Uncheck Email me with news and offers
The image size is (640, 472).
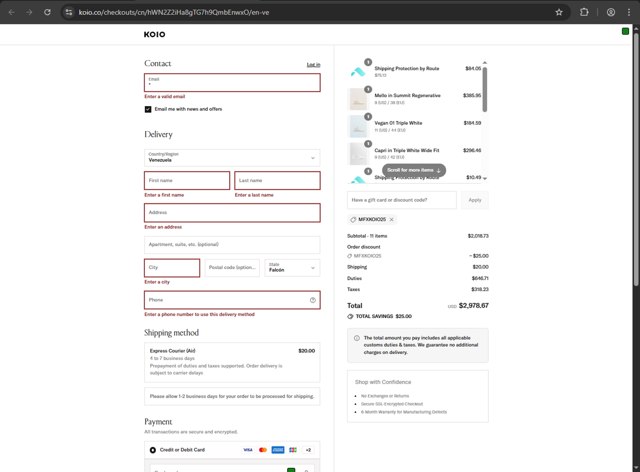148,109
